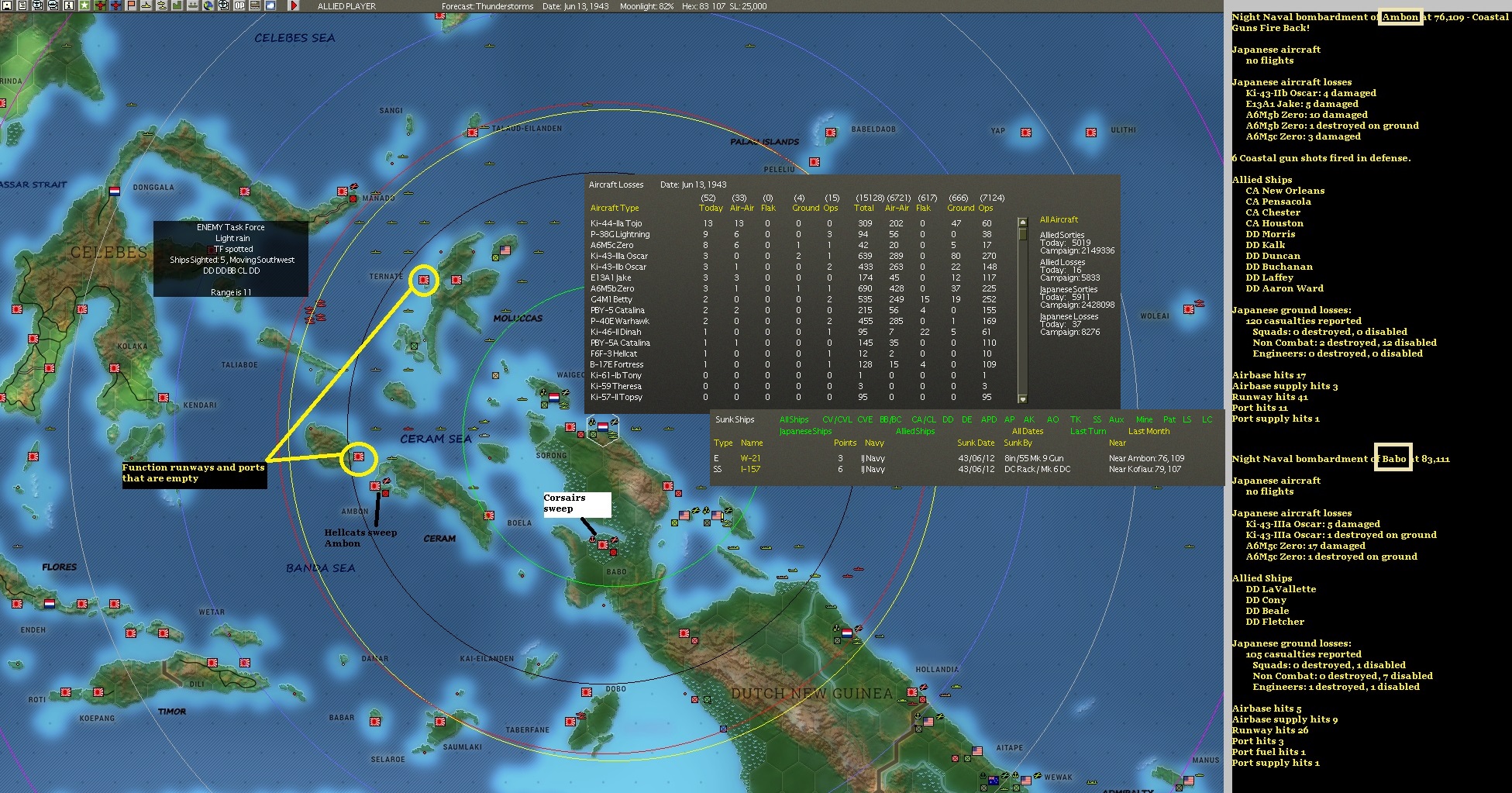Select Last Turn sunk ships filter
This screenshot has width=1512, height=793.
[x=1088, y=431]
